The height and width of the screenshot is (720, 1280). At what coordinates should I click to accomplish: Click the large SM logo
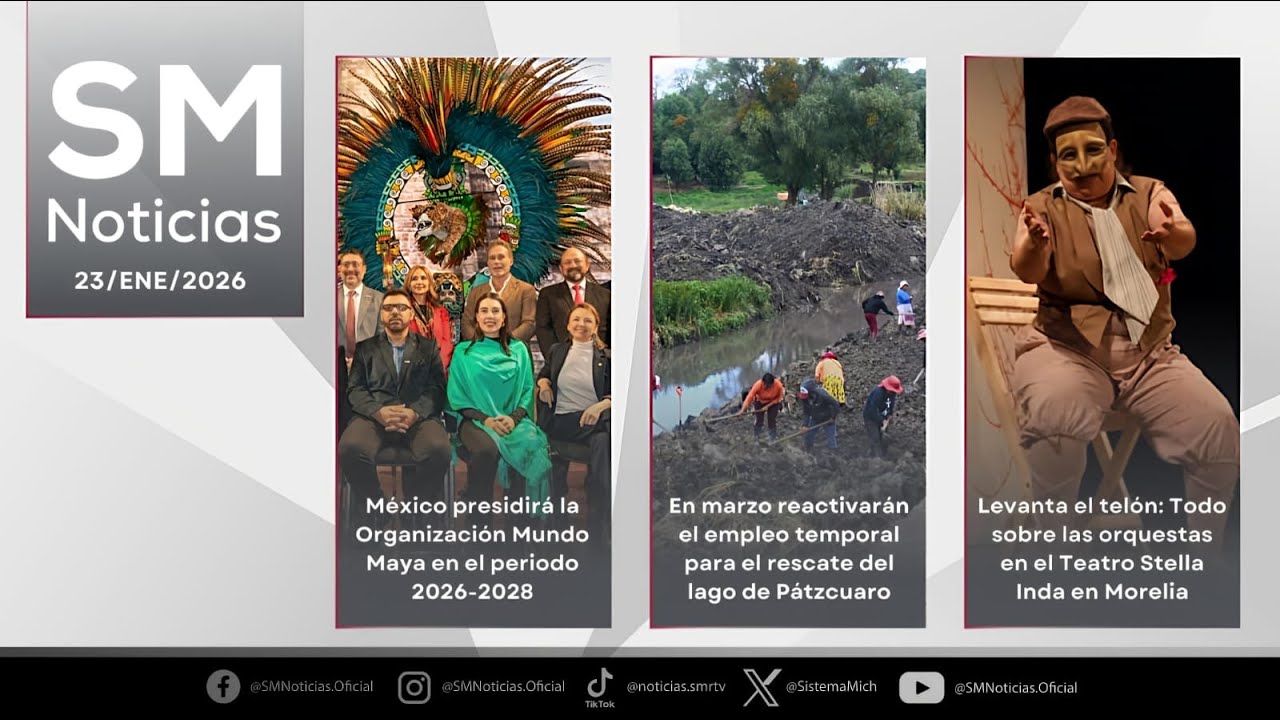[x=165, y=121]
